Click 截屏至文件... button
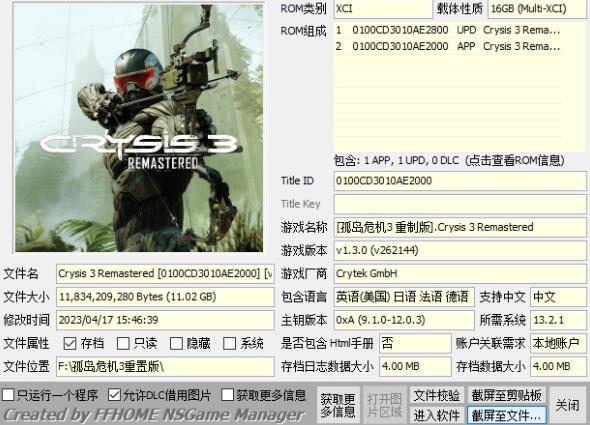The height and width of the screenshot is (425, 590). (507, 415)
